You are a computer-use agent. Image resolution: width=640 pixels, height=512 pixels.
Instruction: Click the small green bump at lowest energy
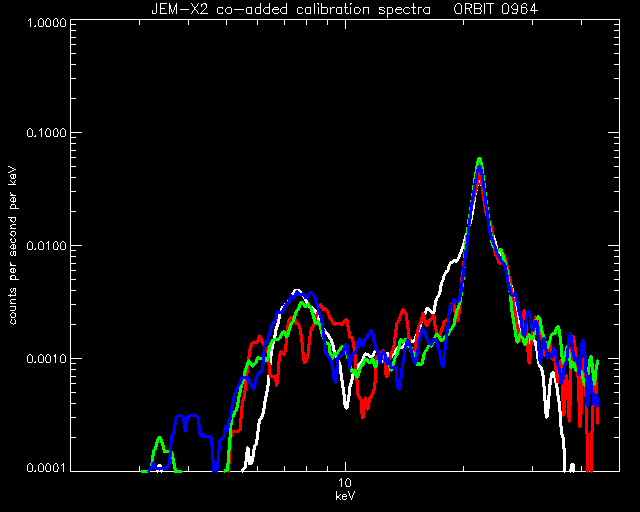click(160, 440)
